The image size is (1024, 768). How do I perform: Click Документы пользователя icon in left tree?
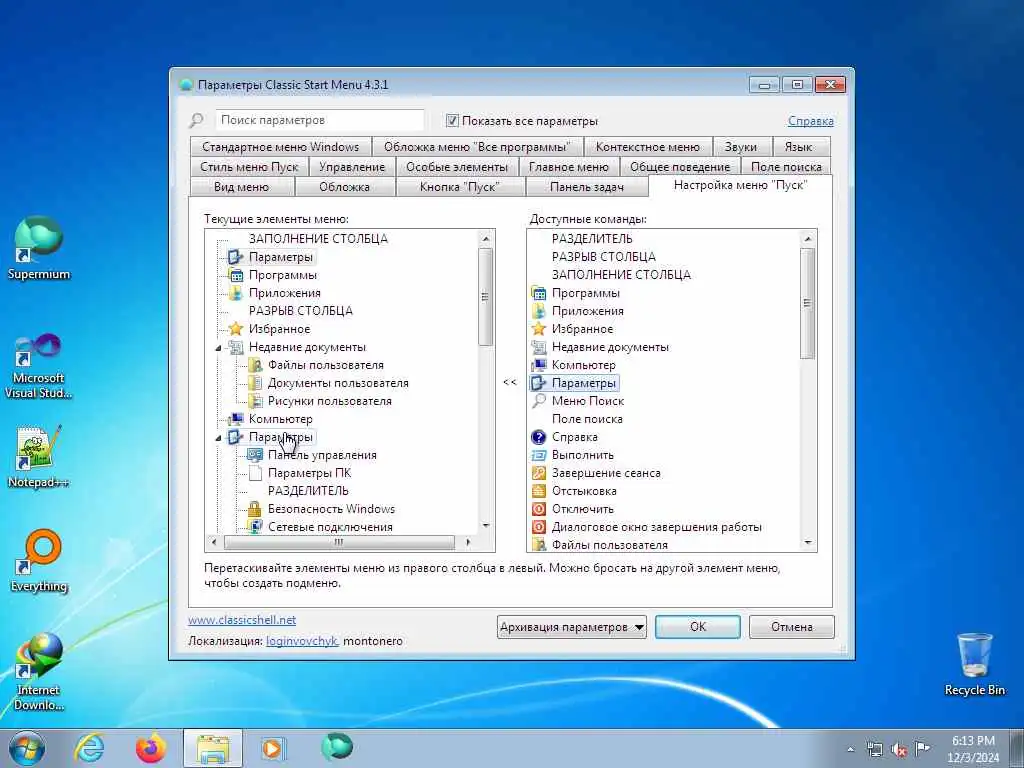point(255,383)
